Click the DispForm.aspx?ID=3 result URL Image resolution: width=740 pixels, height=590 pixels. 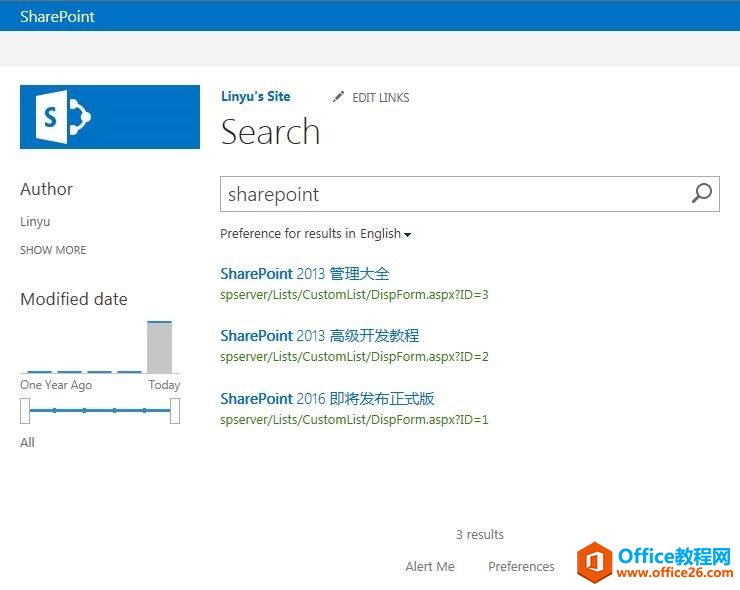point(354,295)
